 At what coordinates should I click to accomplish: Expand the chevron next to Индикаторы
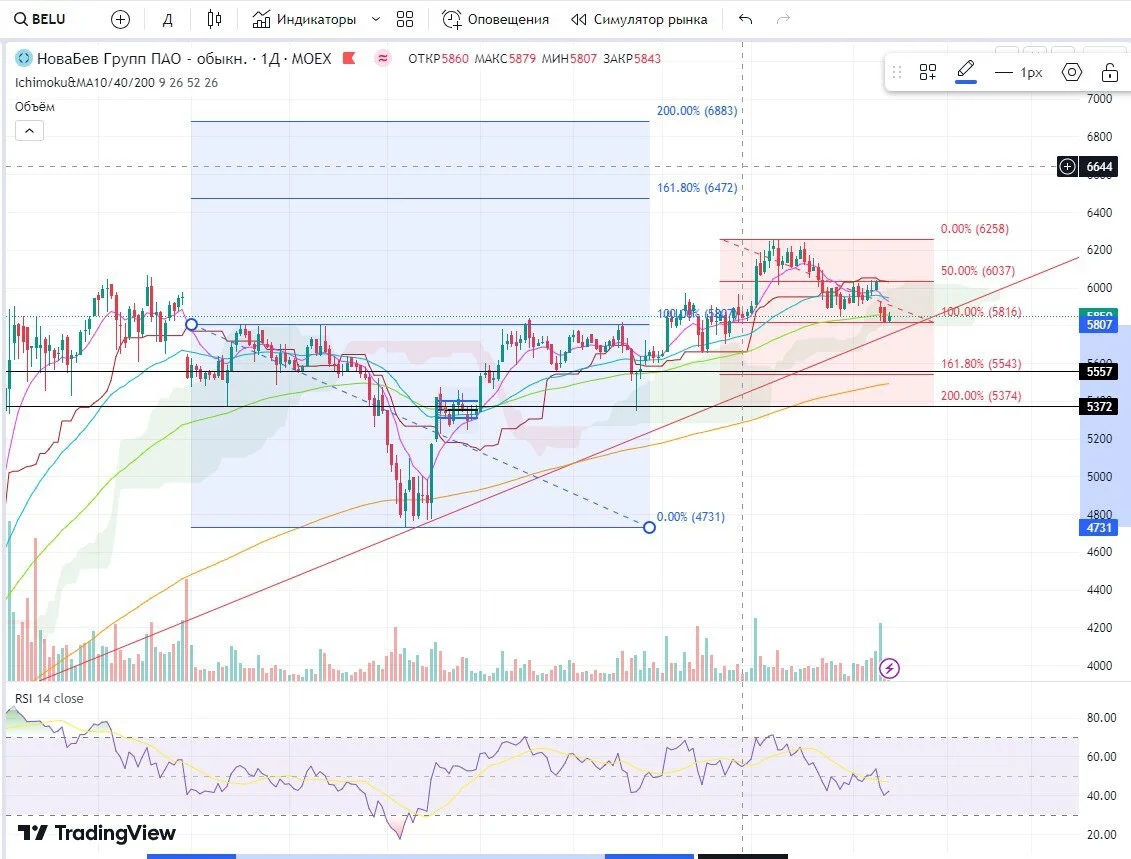click(x=376, y=19)
